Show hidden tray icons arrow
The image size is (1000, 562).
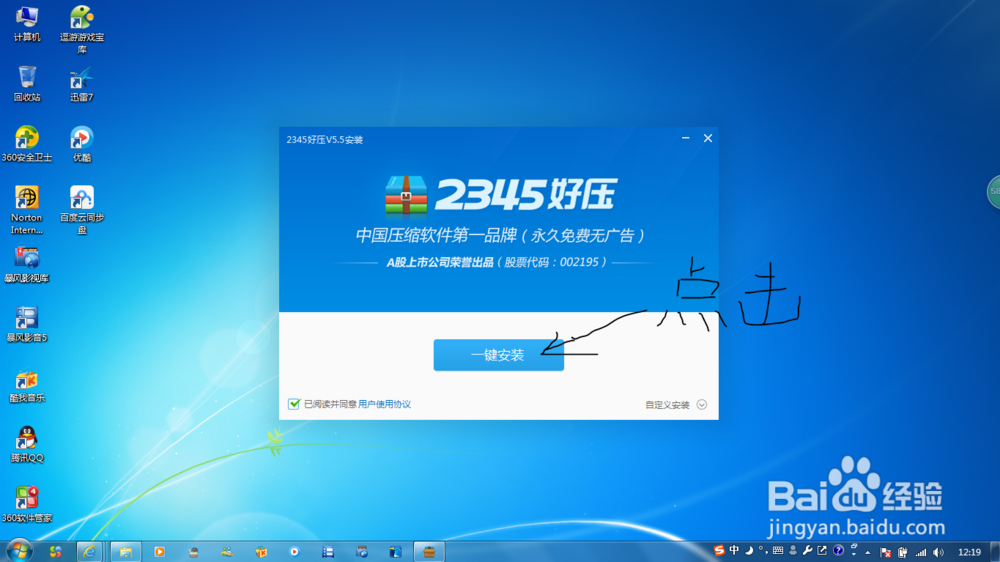[x=867, y=552]
